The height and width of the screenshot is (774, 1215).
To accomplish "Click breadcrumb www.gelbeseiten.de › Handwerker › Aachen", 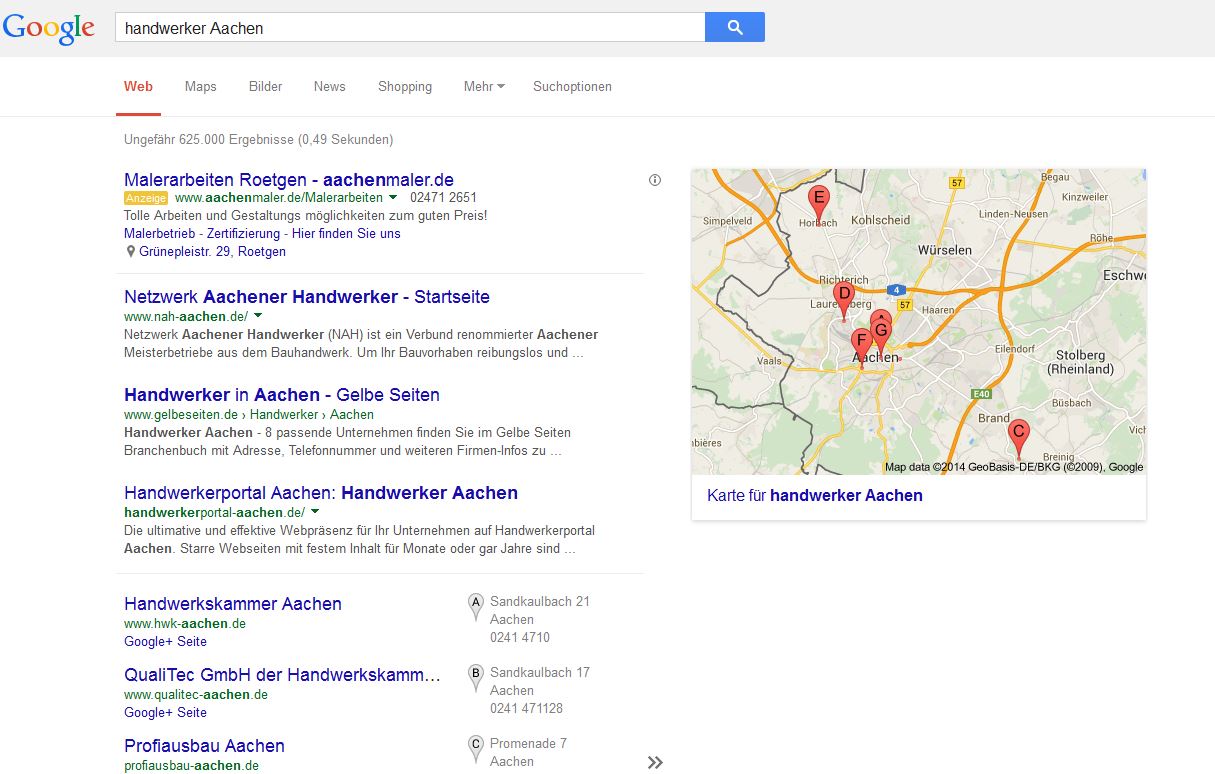I will click(249, 415).
